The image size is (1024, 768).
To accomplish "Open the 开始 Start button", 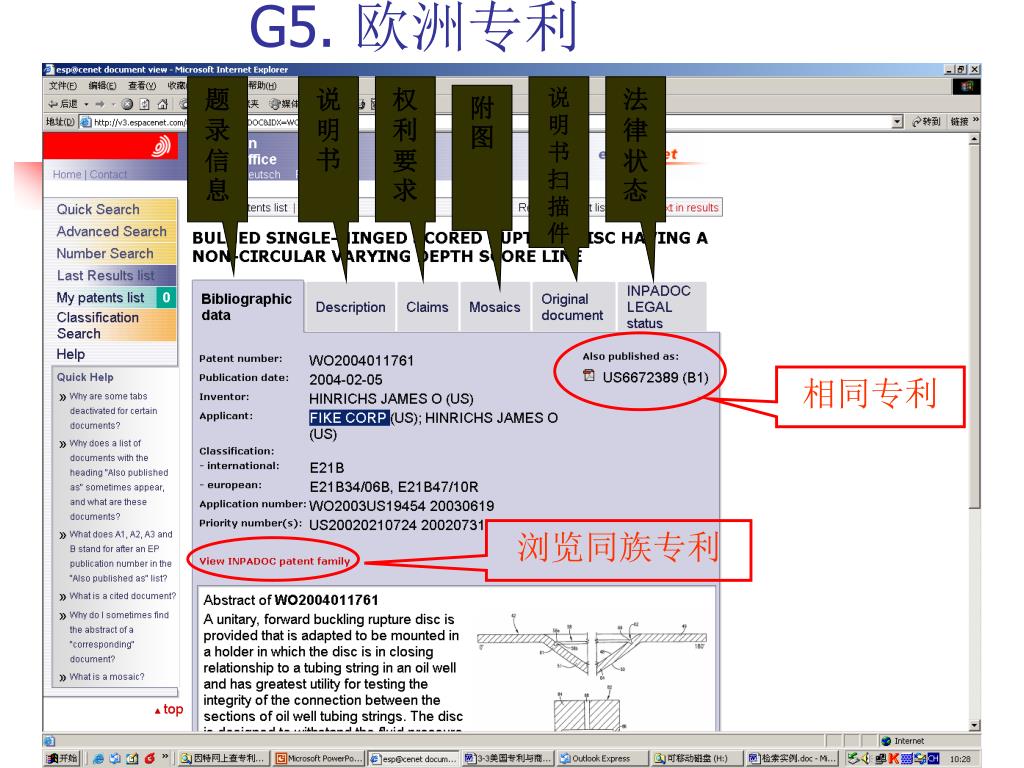I will point(63,758).
